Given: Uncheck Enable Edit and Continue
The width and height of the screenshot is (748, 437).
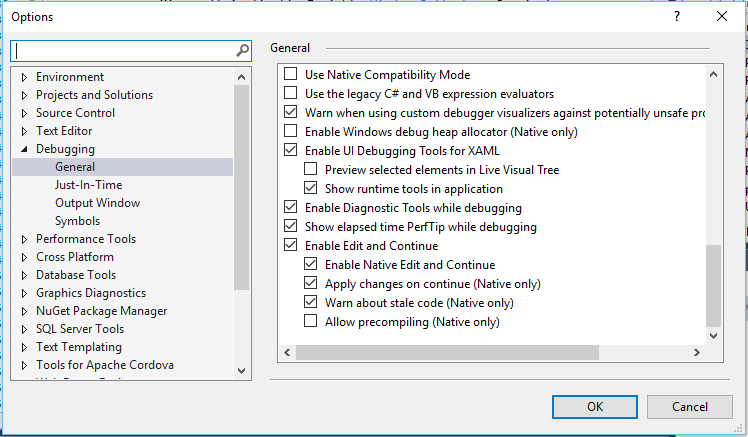Looking at the screenshot, I should 292,246.
